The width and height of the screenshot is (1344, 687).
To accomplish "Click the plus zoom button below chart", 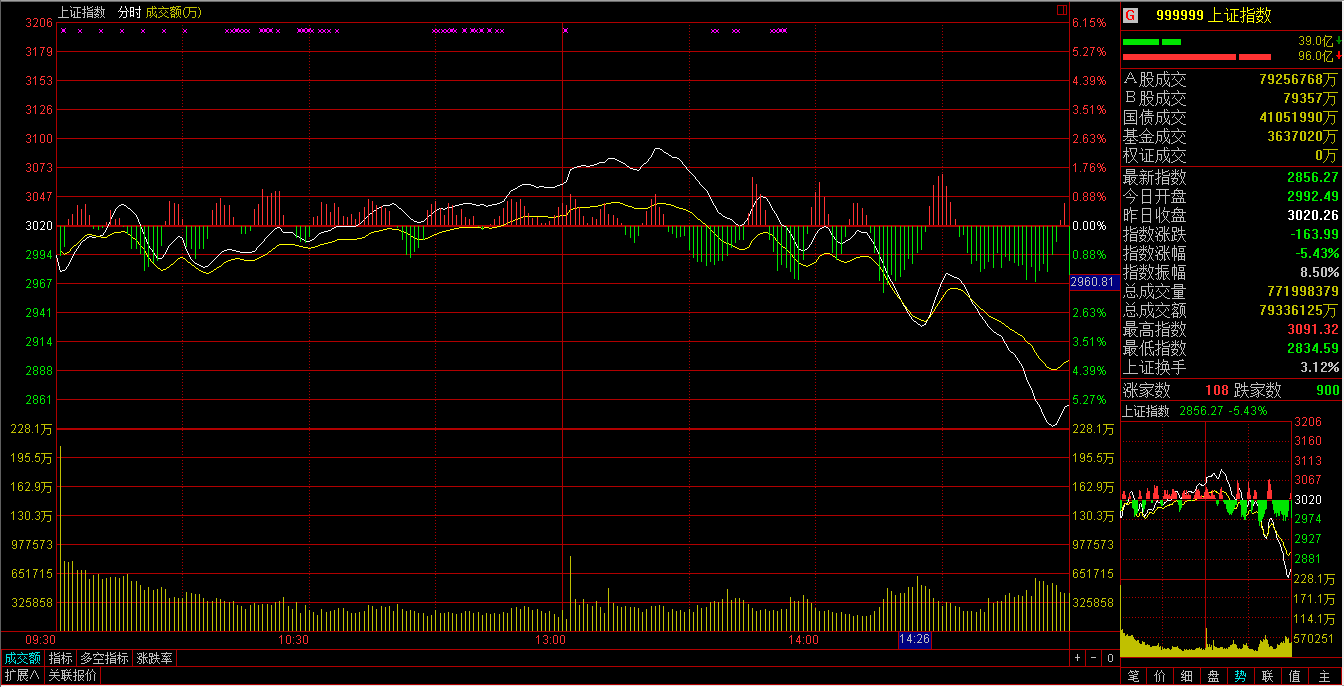I will pyautogui.click(x=1077, y=658).
